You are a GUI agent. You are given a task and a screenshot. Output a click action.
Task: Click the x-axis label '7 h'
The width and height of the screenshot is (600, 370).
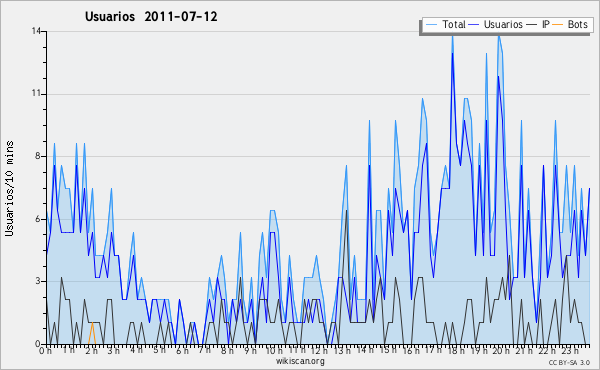coord(205,350)
